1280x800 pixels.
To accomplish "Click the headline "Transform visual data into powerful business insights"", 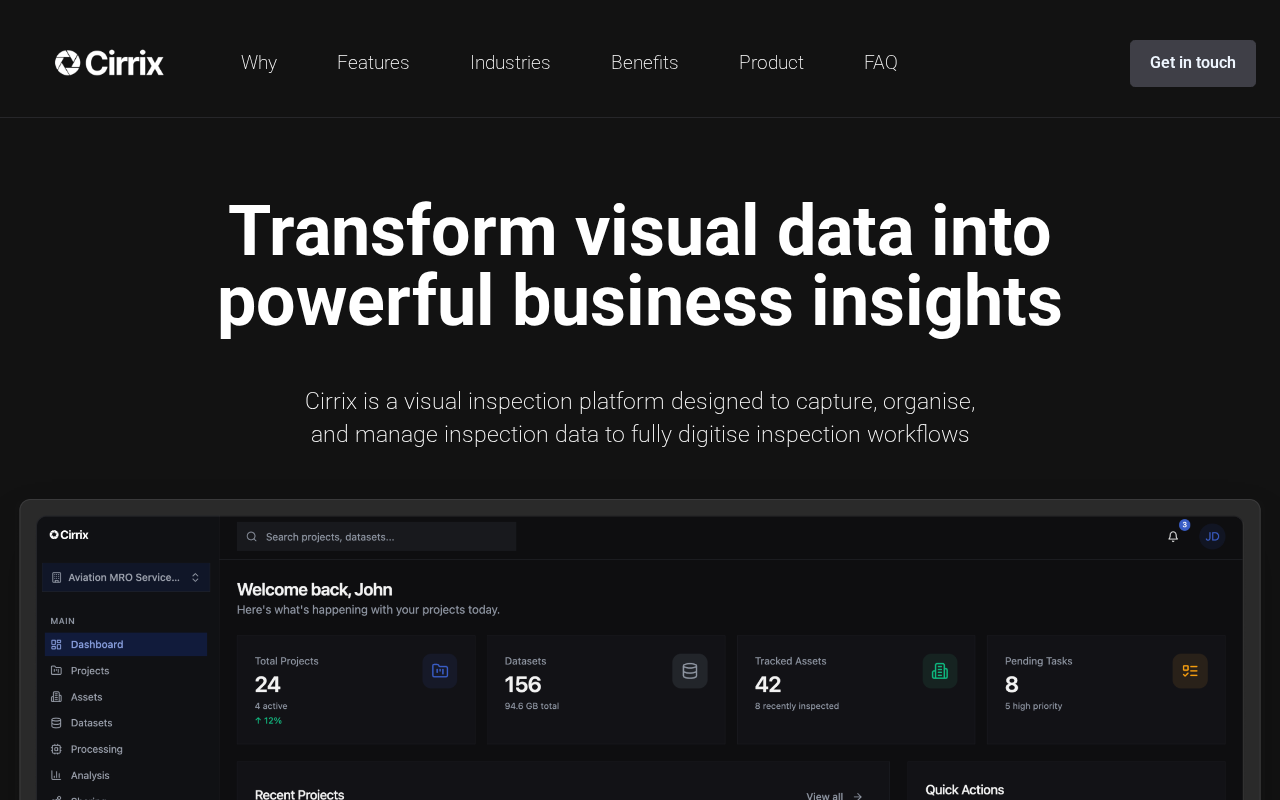I will point(640,265).
